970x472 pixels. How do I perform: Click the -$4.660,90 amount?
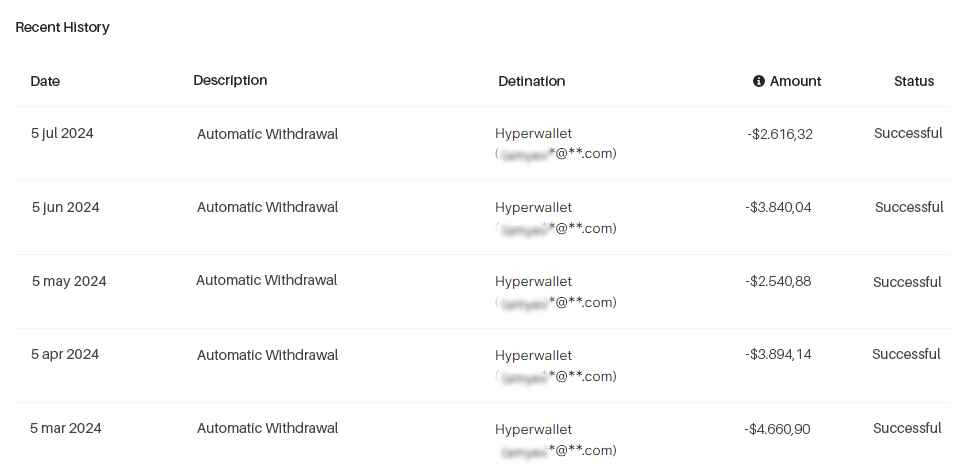(778, 429)
